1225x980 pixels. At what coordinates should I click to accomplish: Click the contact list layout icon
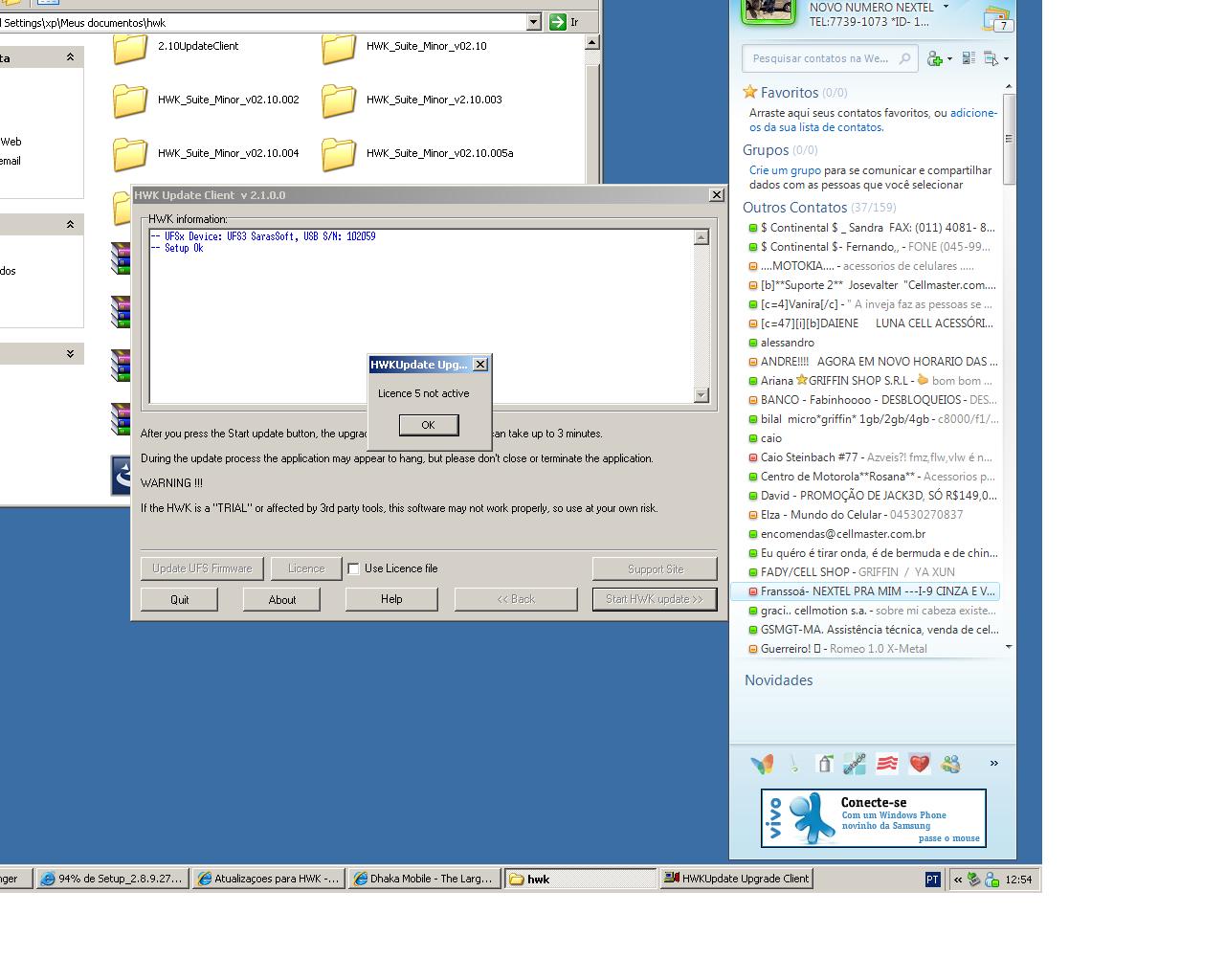[x=969, y=59]
